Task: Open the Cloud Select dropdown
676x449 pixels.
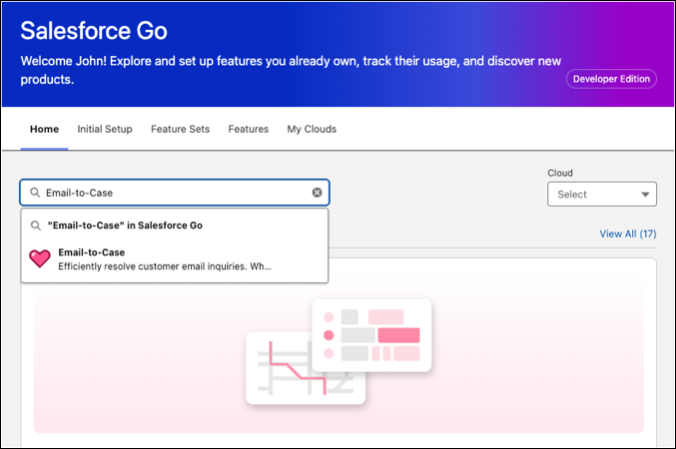Action: pos(602,194)
